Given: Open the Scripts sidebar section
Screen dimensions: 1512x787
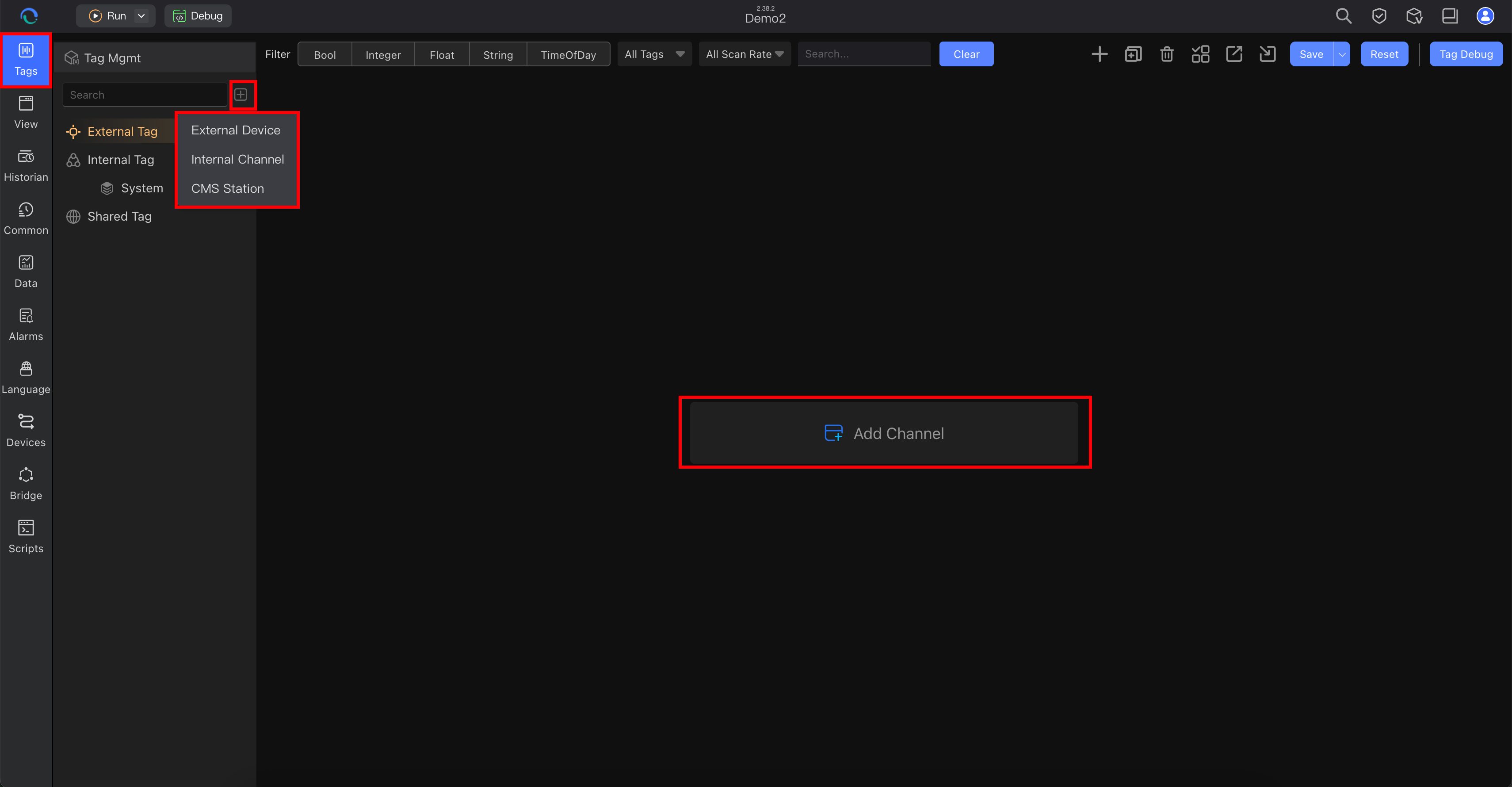Looking at the screenshot, I should [x=26, y=537].
